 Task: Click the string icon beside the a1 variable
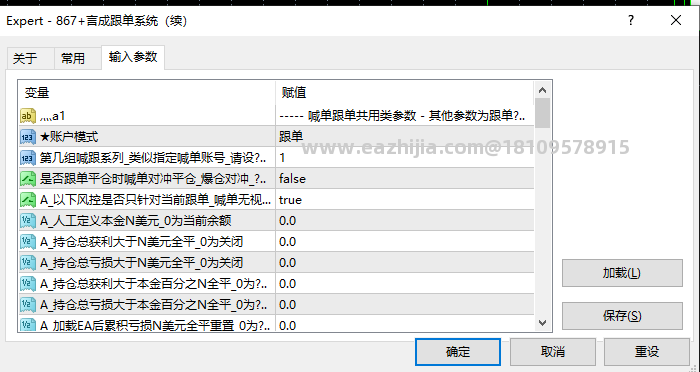[28, 116]
